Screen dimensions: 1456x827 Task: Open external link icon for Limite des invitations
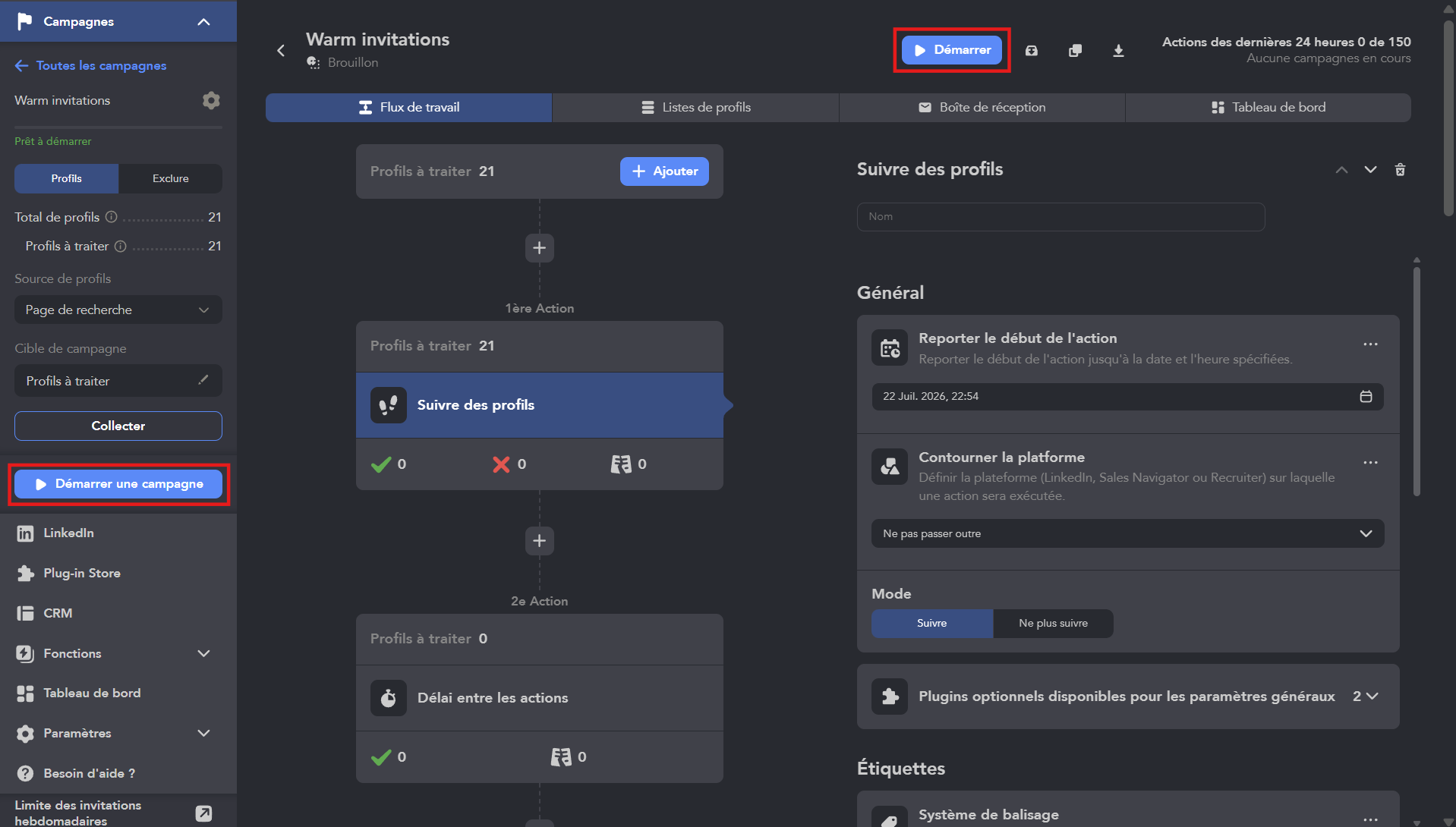[203, 813]
